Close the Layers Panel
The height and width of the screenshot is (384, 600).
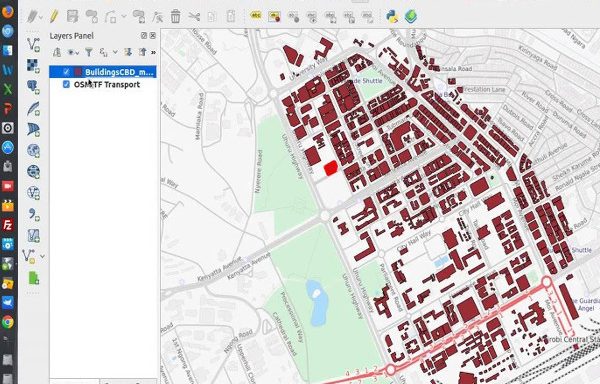click(153, 36)
